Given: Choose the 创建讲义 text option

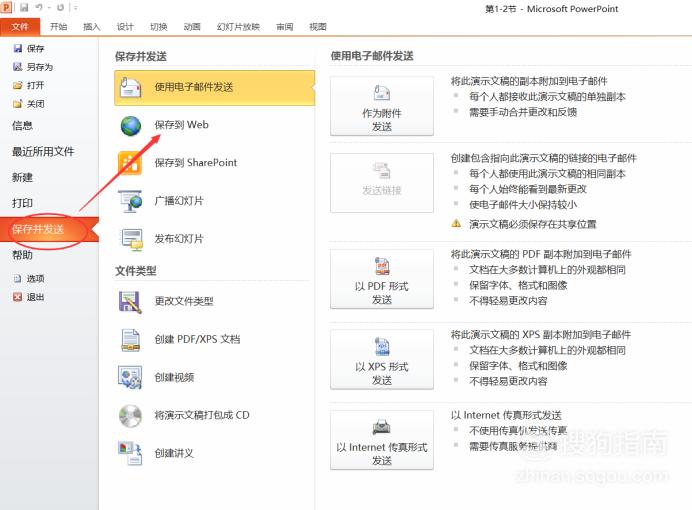Looking at the screenshot, I should (174, 453).
